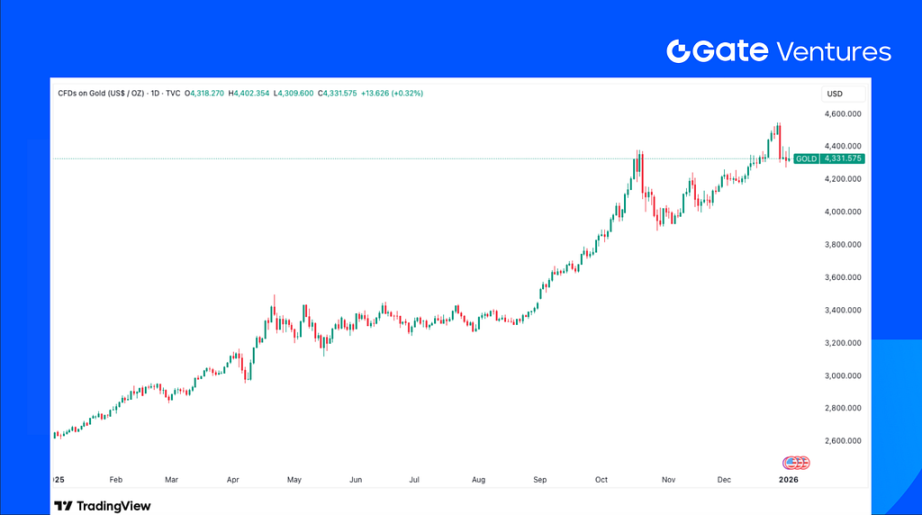Open the USD currency selector
The width and height of the screenshot is (922, 515).
click(834, 94)
